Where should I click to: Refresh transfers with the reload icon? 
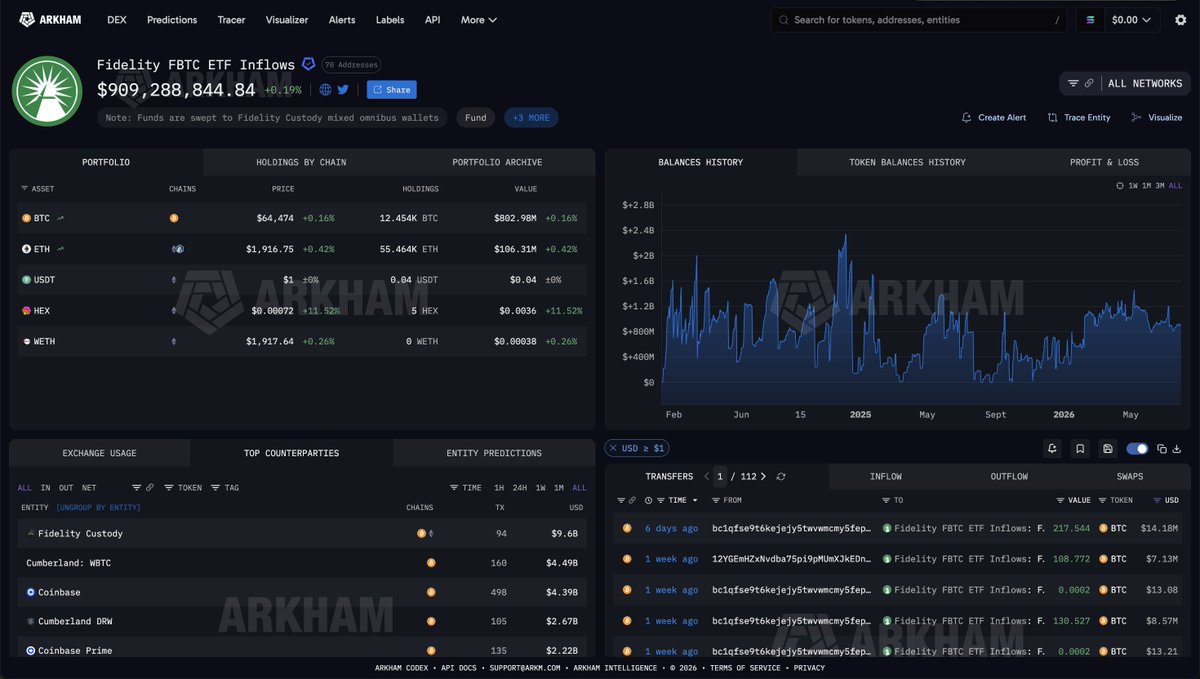781,477
